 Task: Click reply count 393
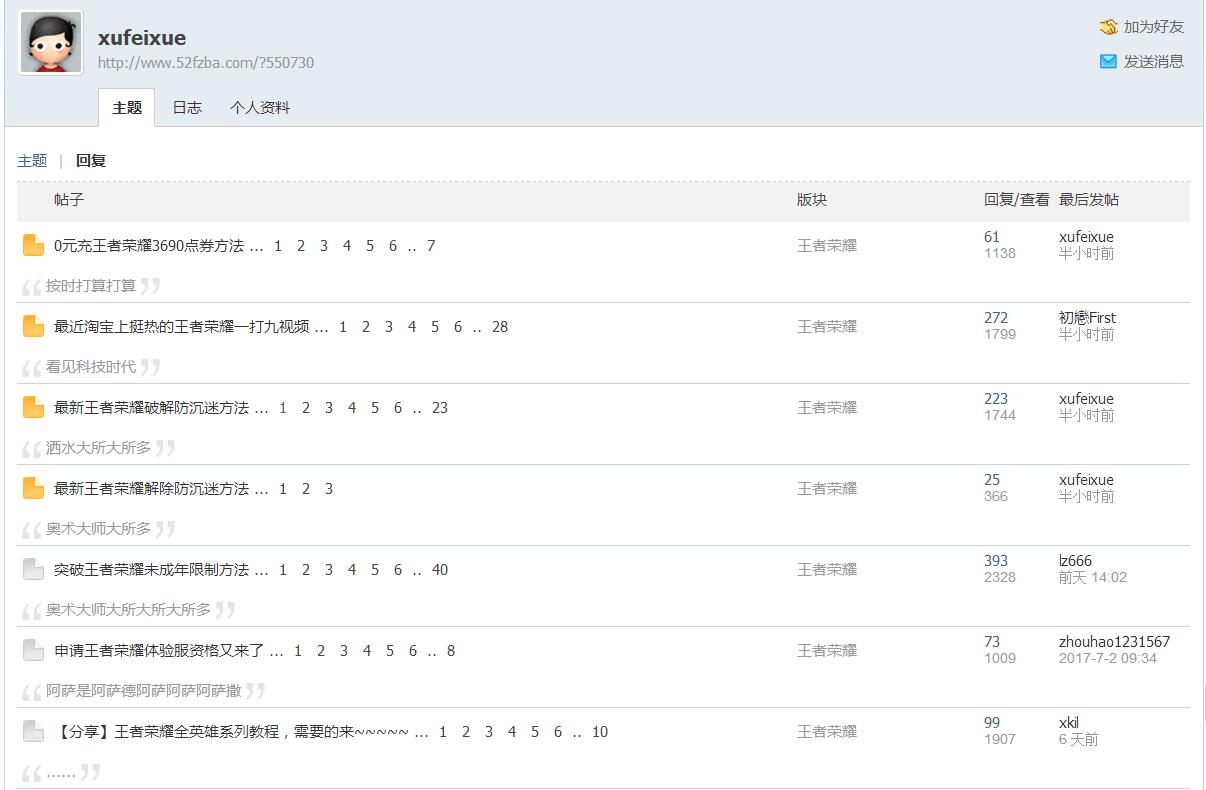coord(996,561)
